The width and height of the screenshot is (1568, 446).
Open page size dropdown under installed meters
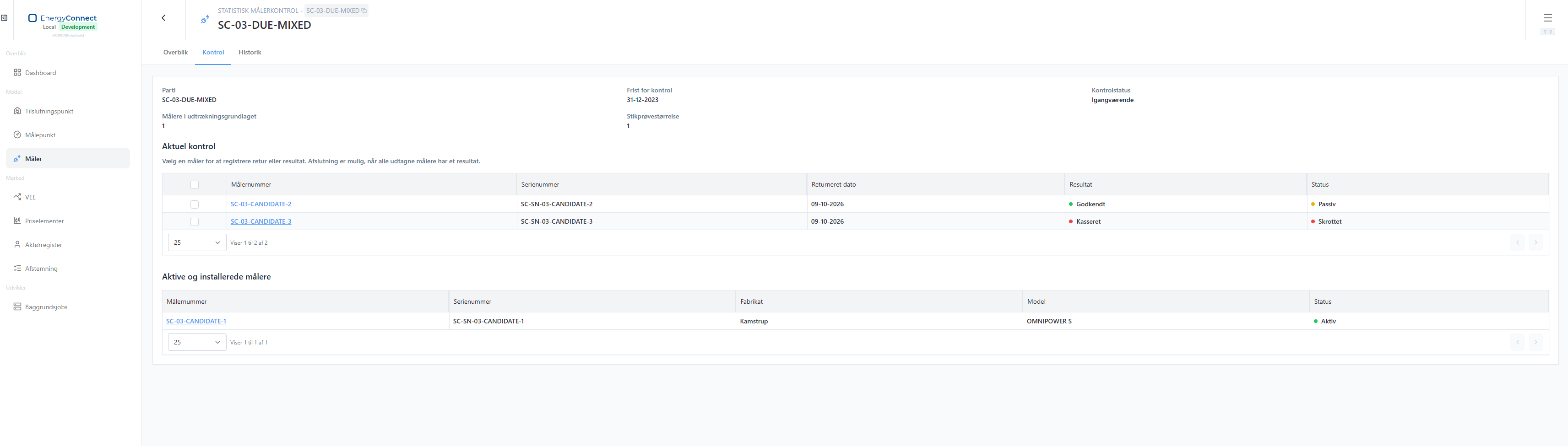[197, 342]
